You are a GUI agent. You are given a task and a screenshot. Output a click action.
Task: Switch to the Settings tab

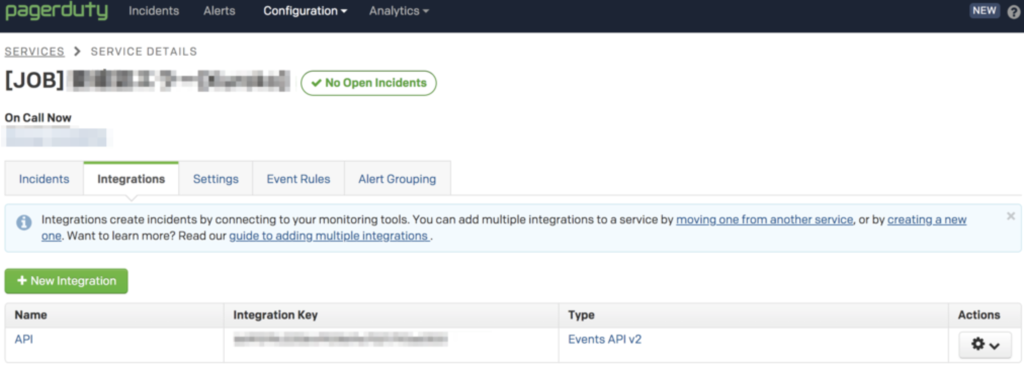216,179
